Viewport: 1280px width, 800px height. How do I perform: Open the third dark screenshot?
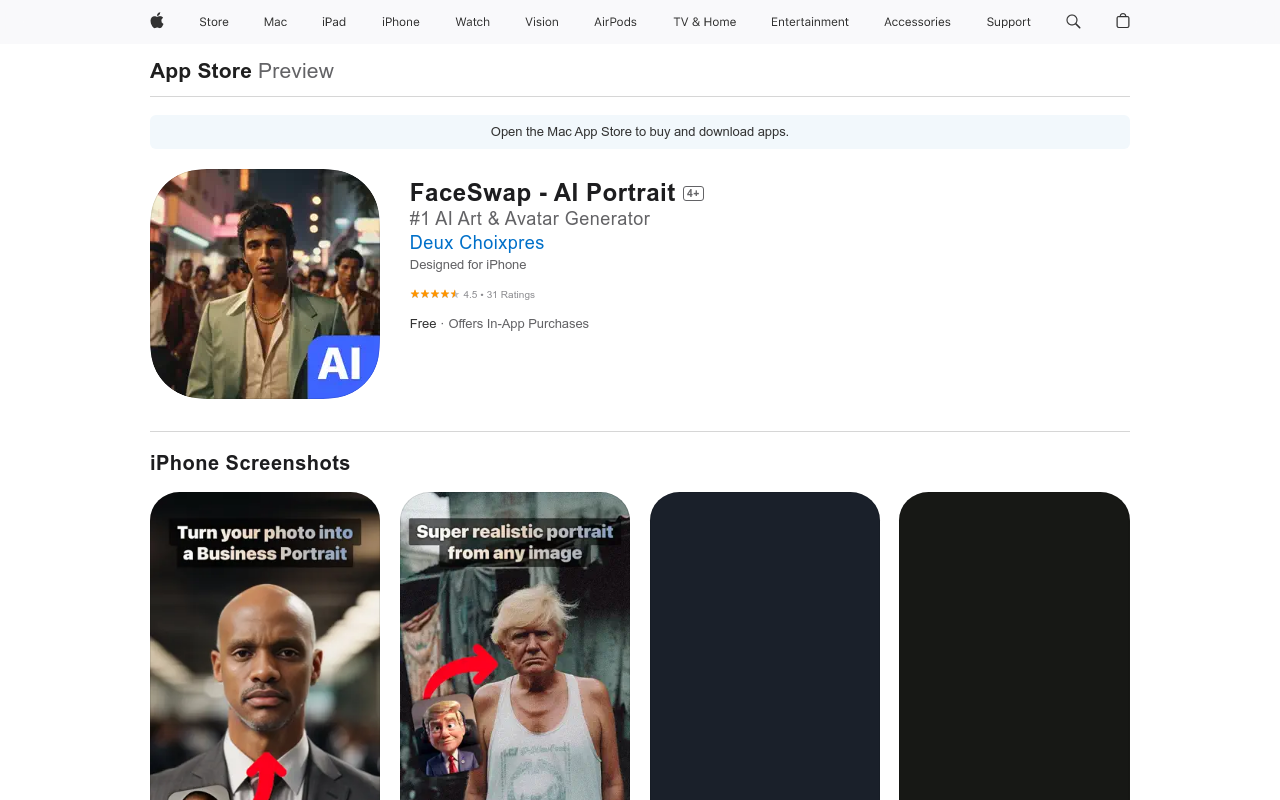(x=765, y=646)
